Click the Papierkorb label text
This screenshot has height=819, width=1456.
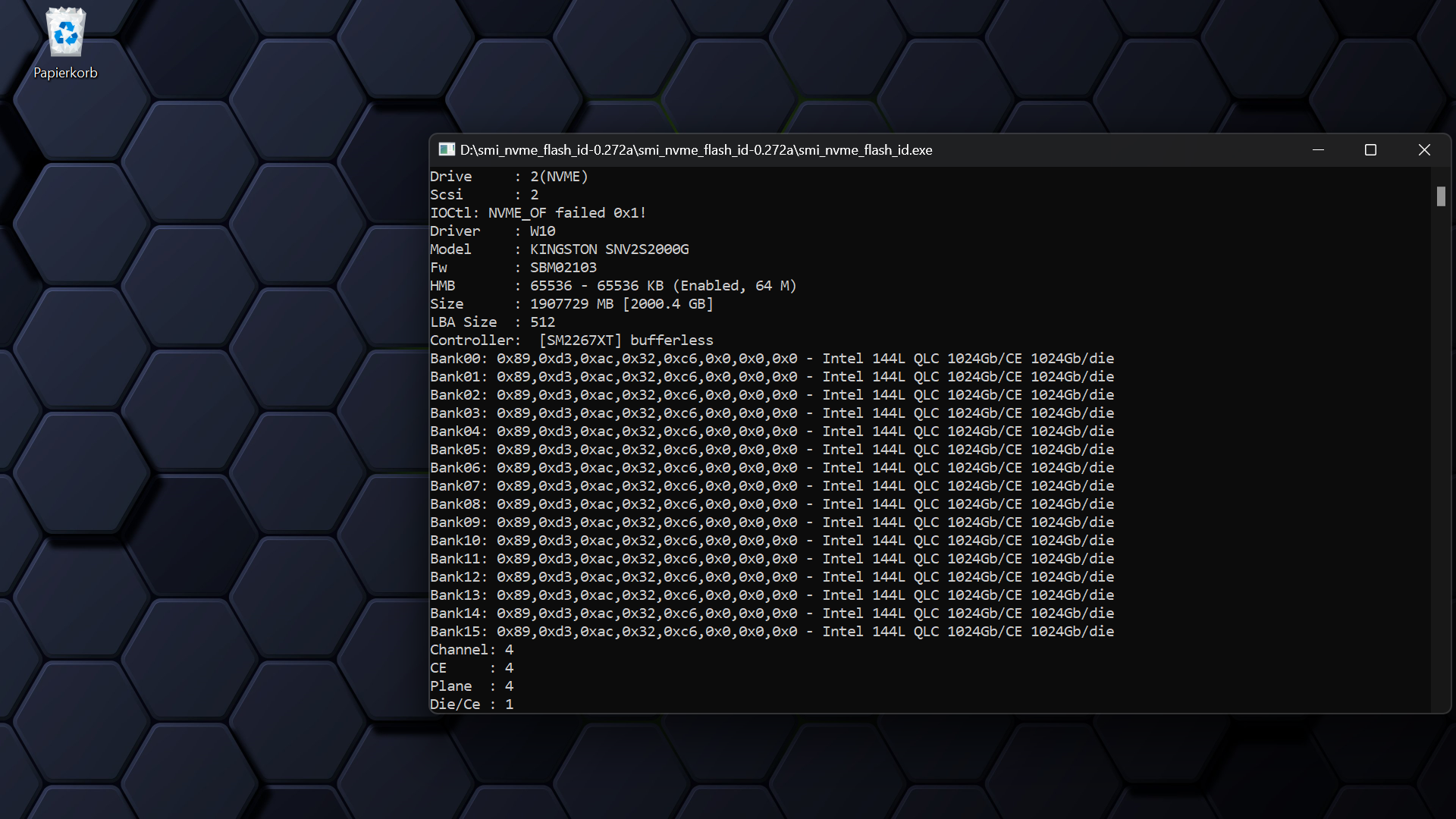tap(66, 73)
